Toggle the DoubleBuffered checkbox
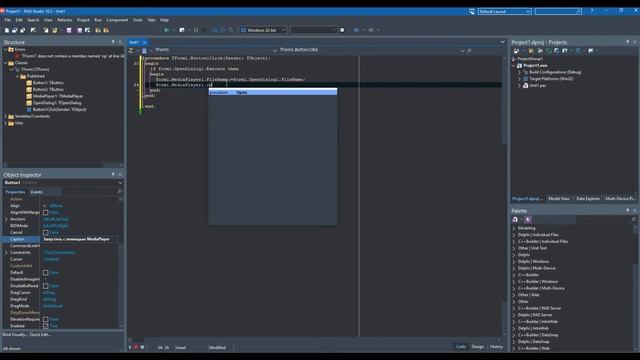This screenshot has height=360, width=640. click(x=46, y=286)
